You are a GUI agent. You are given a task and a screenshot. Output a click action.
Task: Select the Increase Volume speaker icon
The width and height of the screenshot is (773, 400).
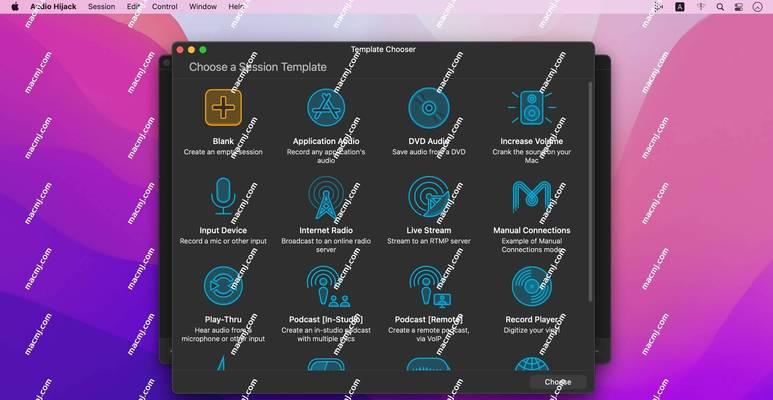click(531, 108)
